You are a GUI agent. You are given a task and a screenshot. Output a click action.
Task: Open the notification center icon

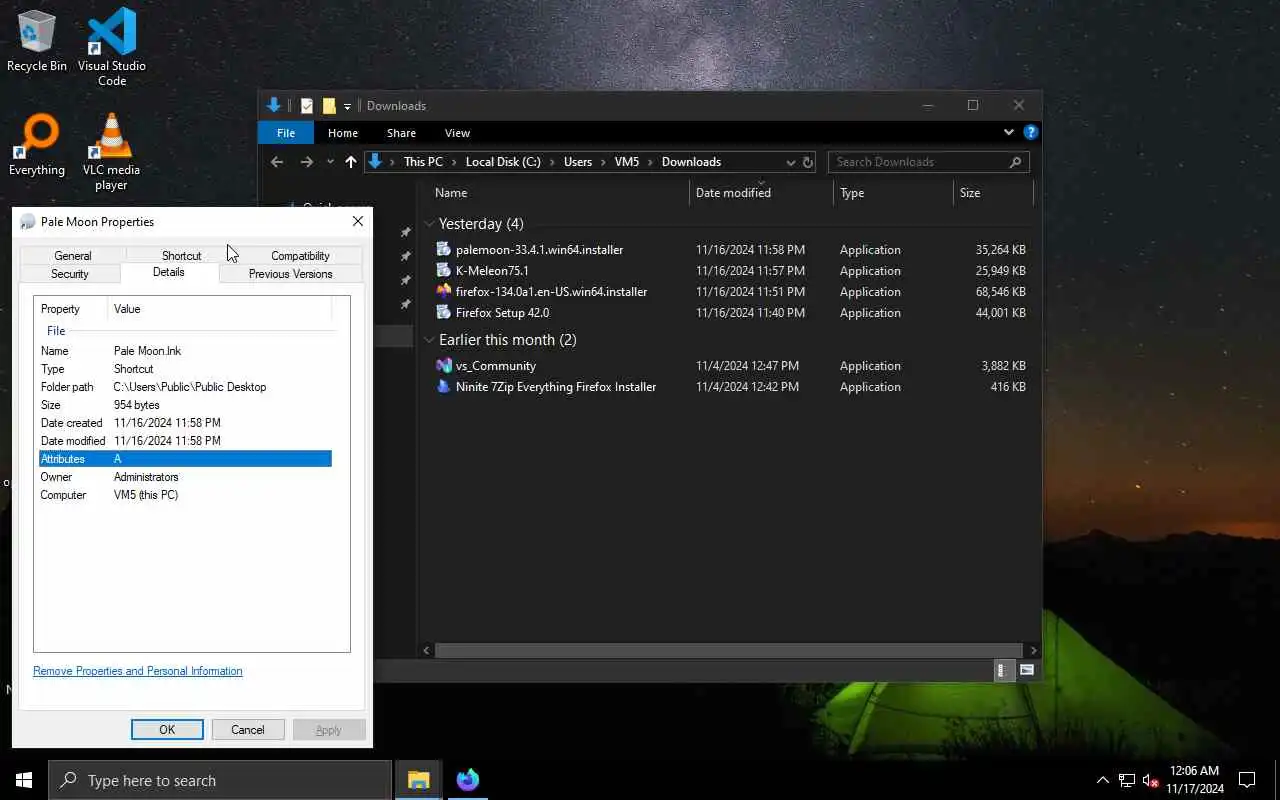(1247, 780)
